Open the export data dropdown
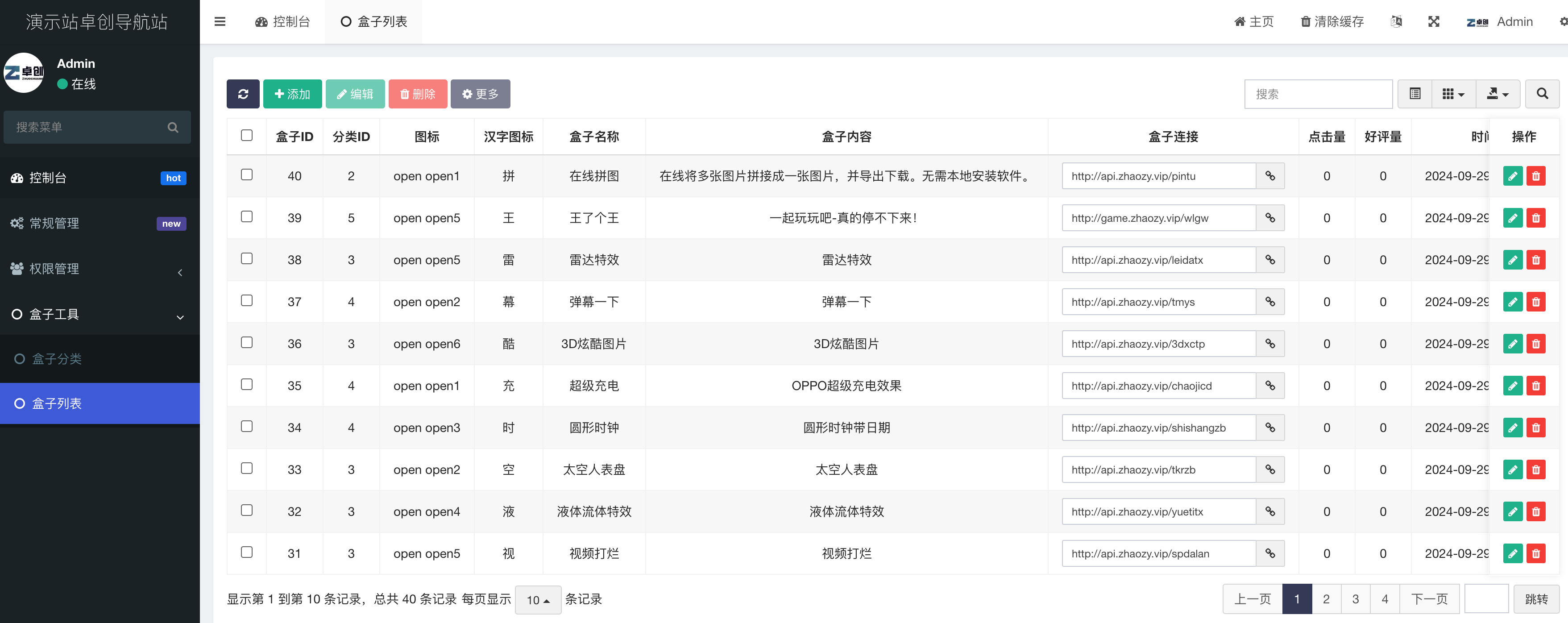The height and width of the screenshot is (623, 1568). click(1497, 94)
